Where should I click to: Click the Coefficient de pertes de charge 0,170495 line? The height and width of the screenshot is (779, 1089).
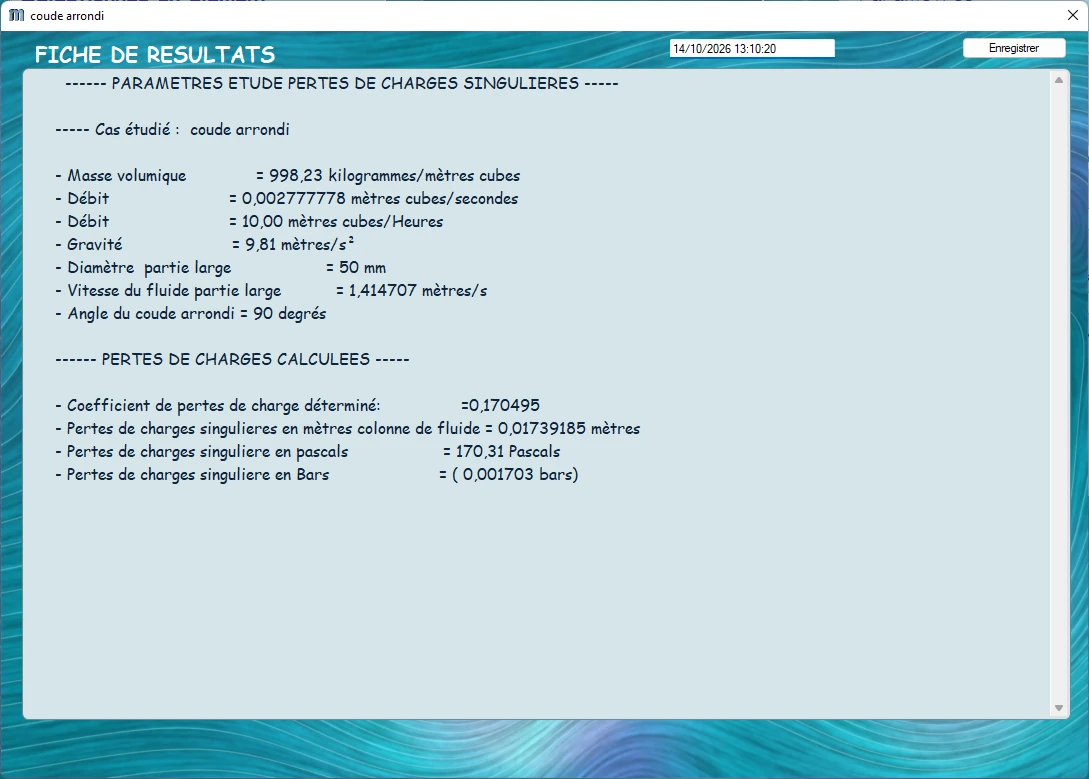click(298, 405)
